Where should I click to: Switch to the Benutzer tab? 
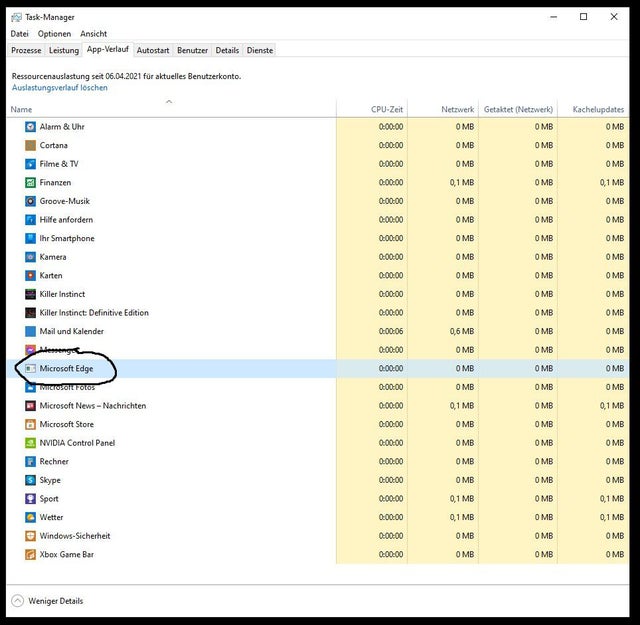tap(192, 51)
